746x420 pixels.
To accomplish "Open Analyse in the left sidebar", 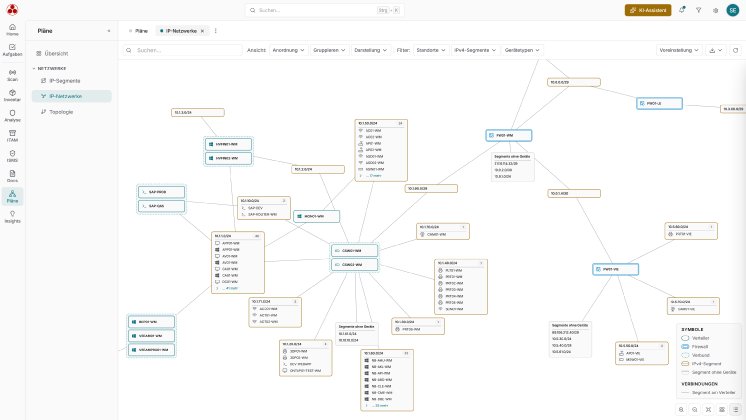I will [x=12, y=116].
